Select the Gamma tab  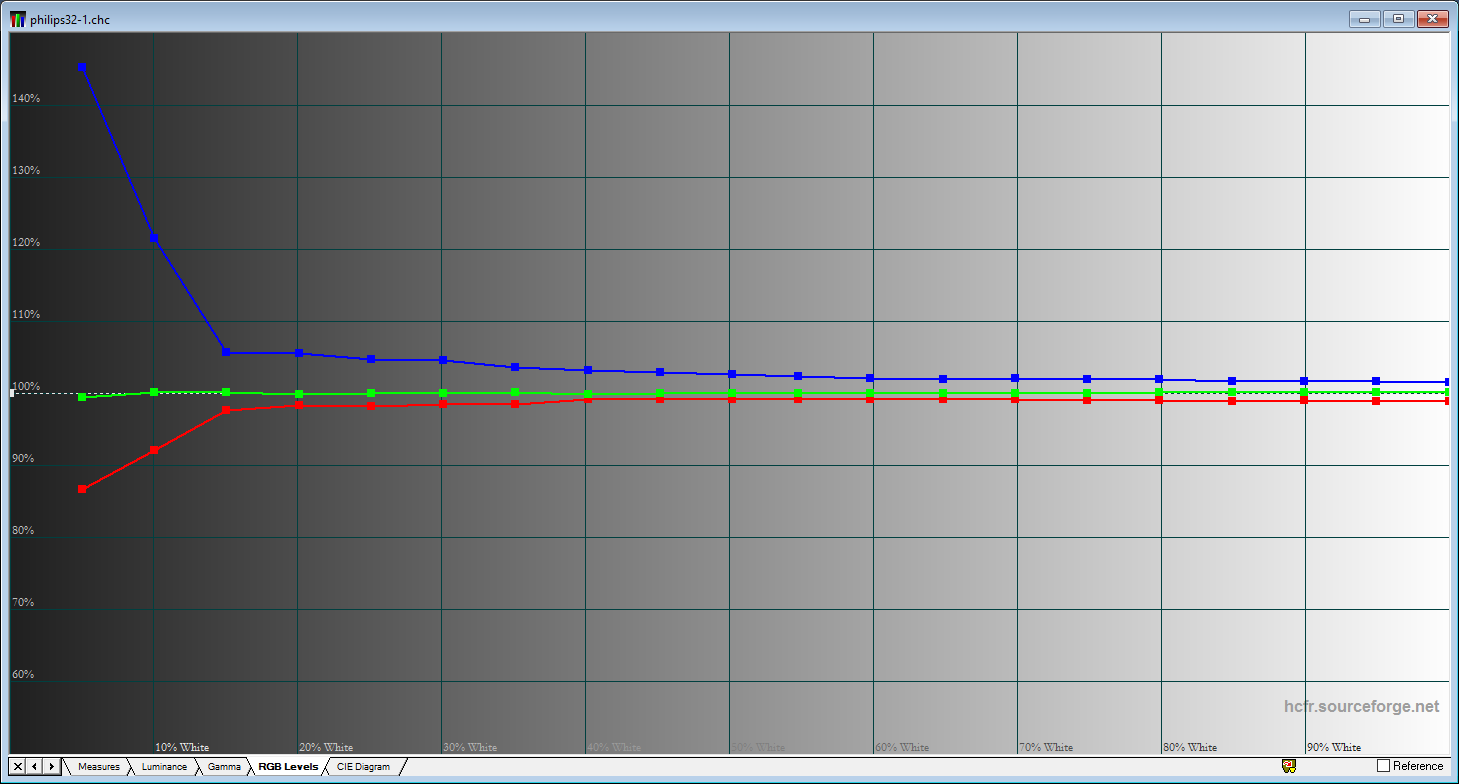pyautogui.click(x=224, y=767)
